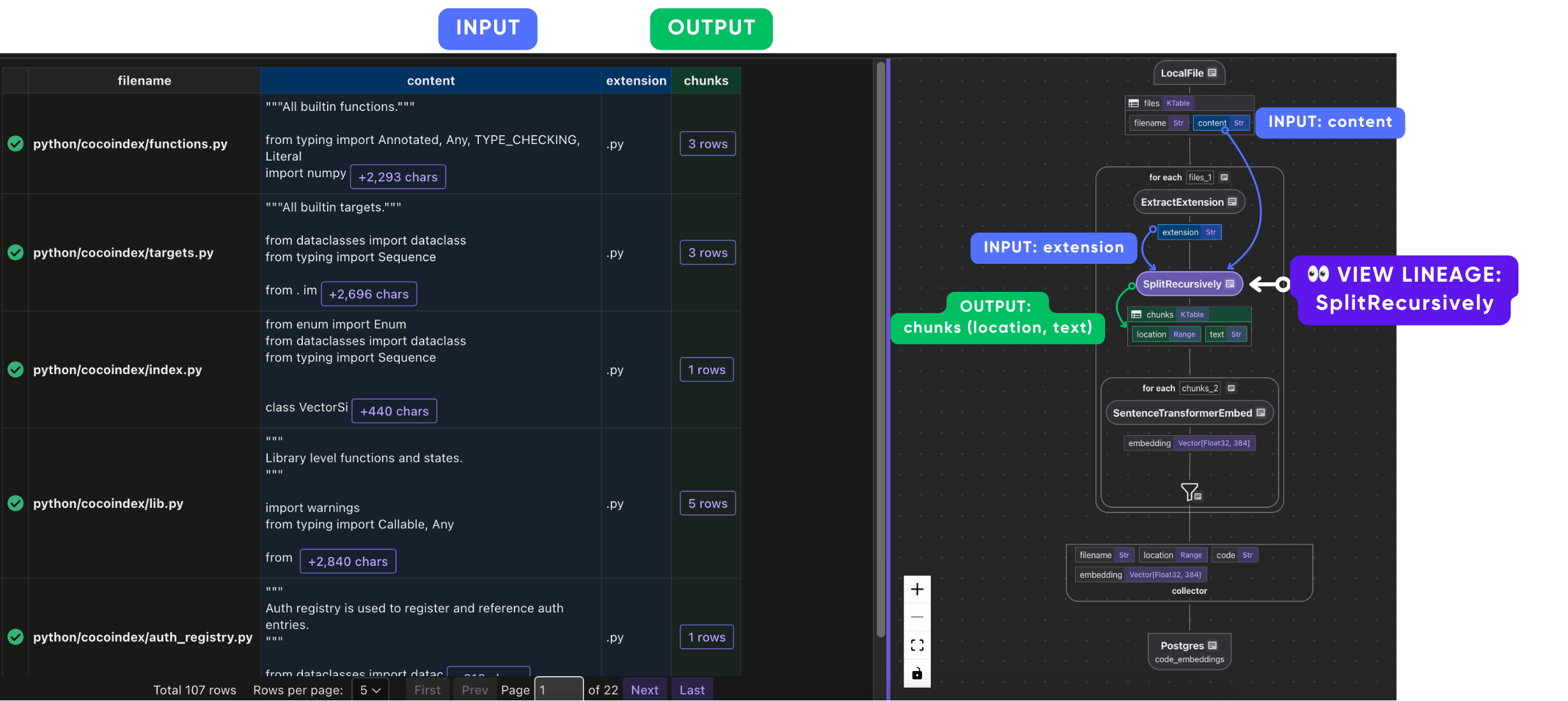The height and width of the screenshot is (701, 1568).
Task: Expand the +440 chars content of index.py
Action: (395, 412)
